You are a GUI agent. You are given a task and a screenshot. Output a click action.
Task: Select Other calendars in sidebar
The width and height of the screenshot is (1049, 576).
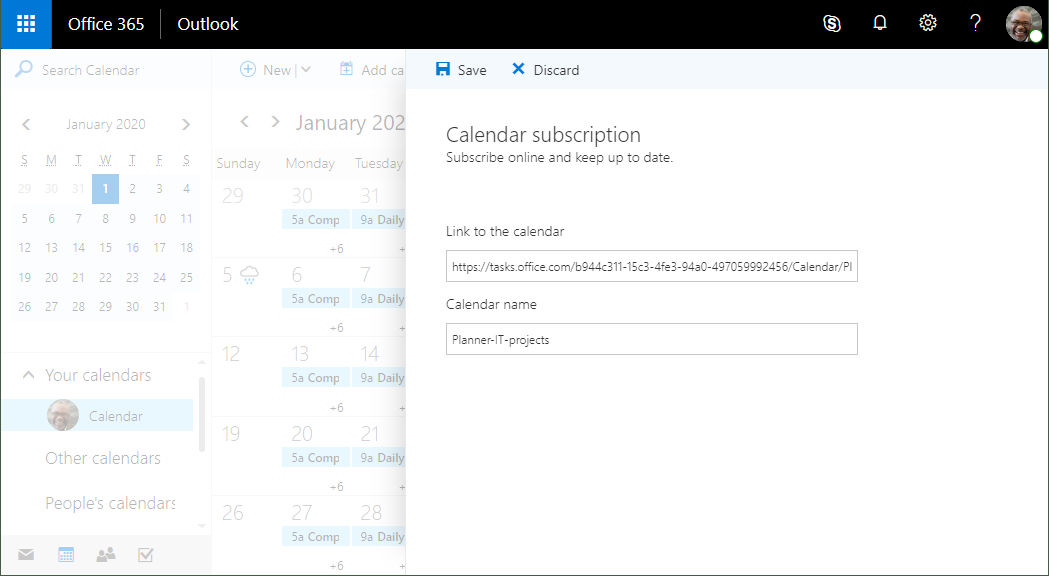103,458
